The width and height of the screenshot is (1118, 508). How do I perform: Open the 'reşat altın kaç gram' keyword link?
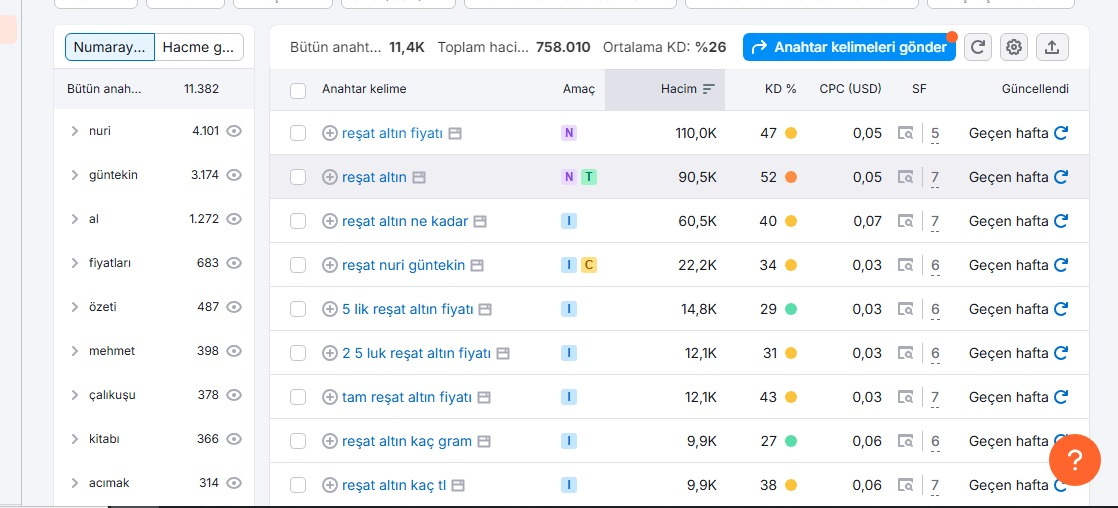point(407,441)
